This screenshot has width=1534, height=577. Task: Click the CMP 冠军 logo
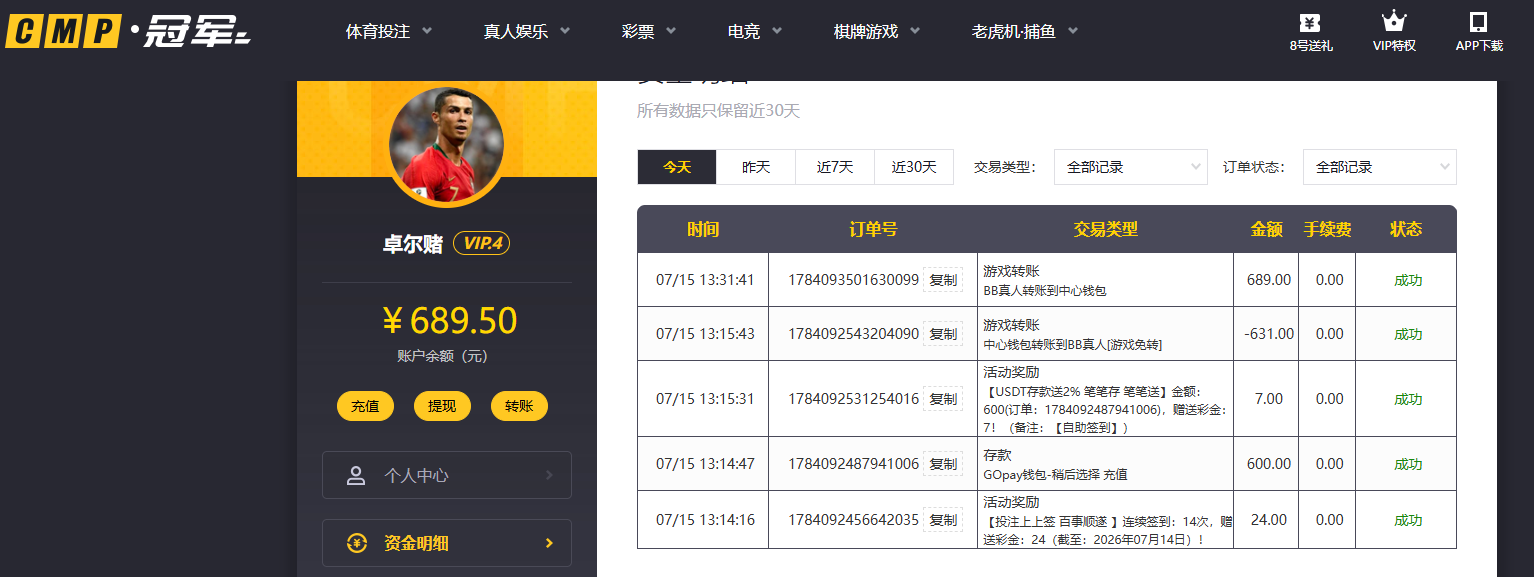pyautogui.click(x=128, y=31)
